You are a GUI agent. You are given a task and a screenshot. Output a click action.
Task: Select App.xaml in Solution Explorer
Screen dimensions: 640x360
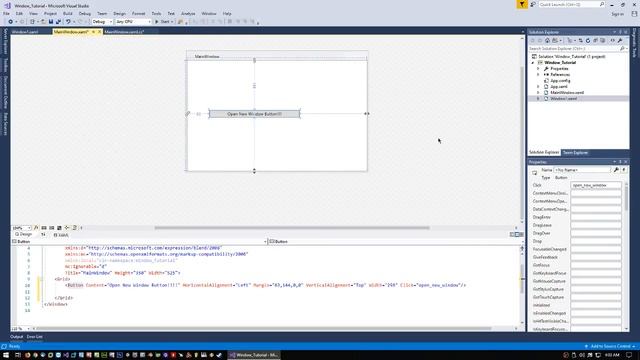coord(559,87)
